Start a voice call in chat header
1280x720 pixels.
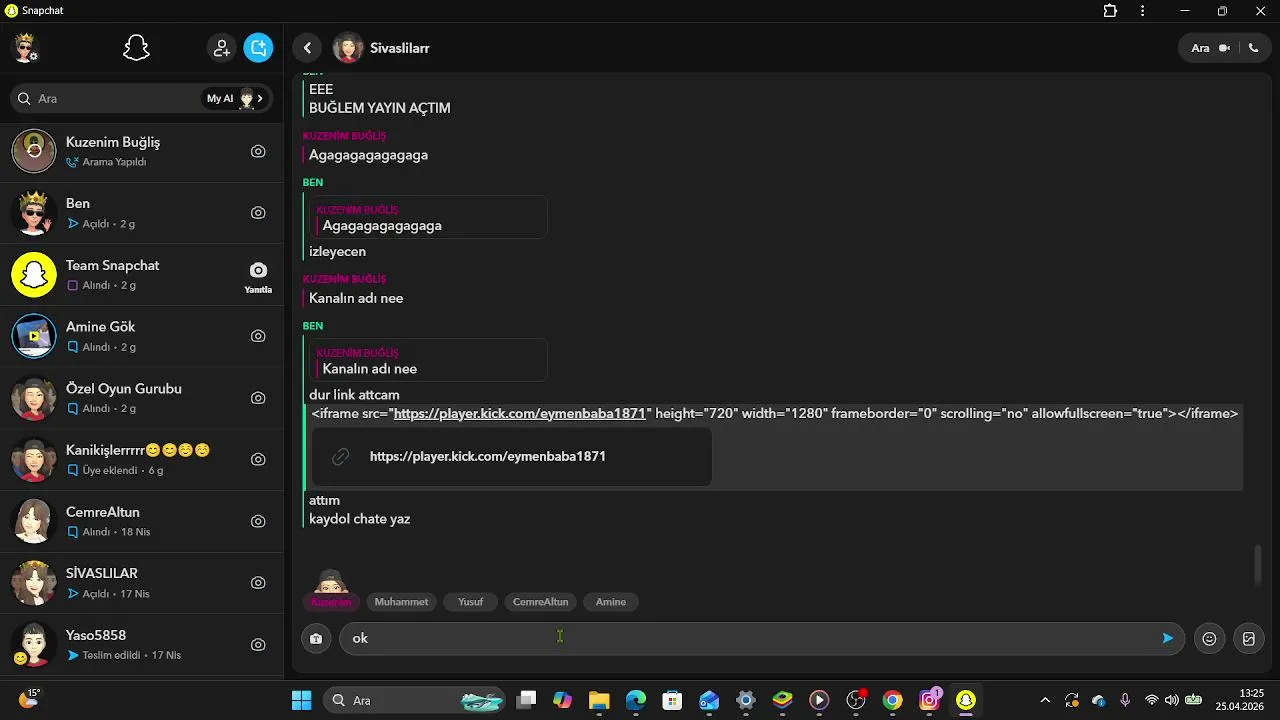1253,48
